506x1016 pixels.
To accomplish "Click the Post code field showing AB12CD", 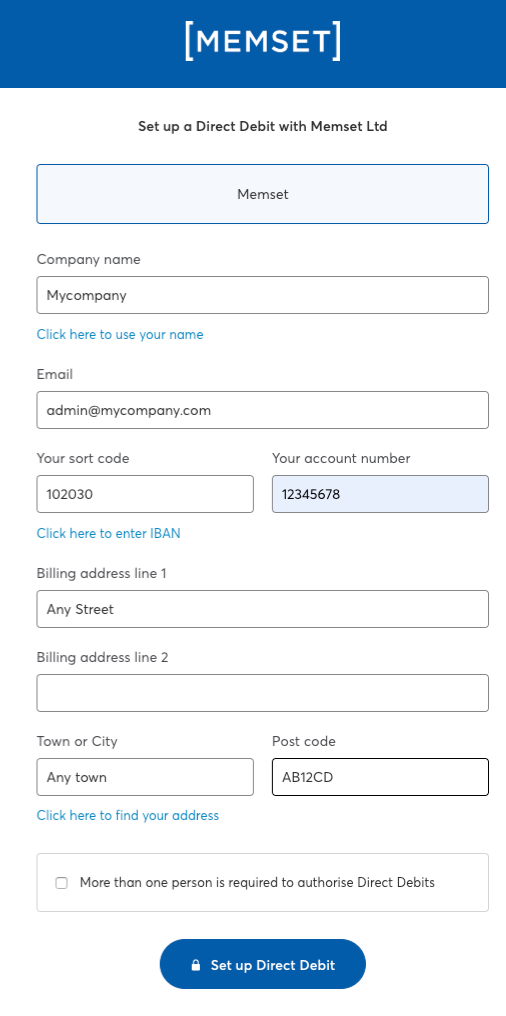I will coord(380,777).
